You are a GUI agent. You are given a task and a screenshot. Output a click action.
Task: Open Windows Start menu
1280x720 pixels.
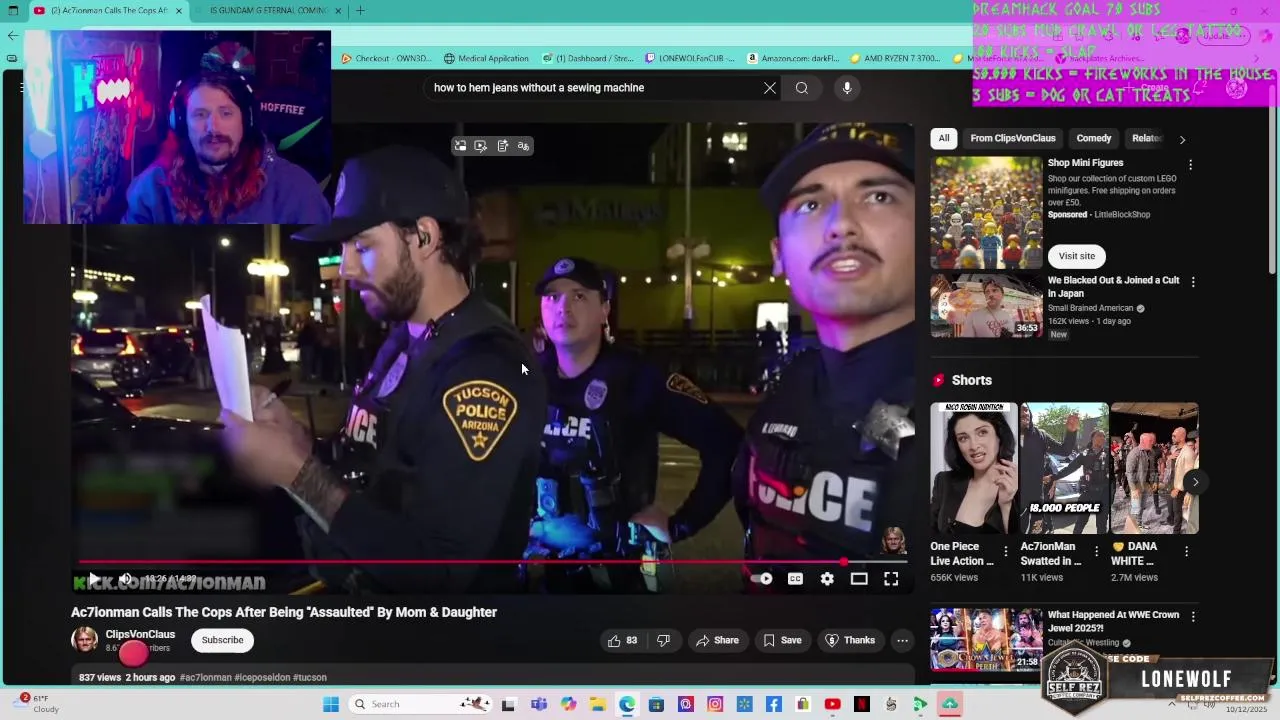click(x=331, y=704)
